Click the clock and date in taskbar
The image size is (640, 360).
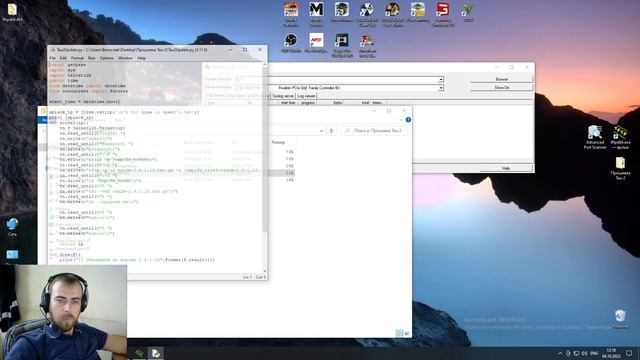coord(611,353)
